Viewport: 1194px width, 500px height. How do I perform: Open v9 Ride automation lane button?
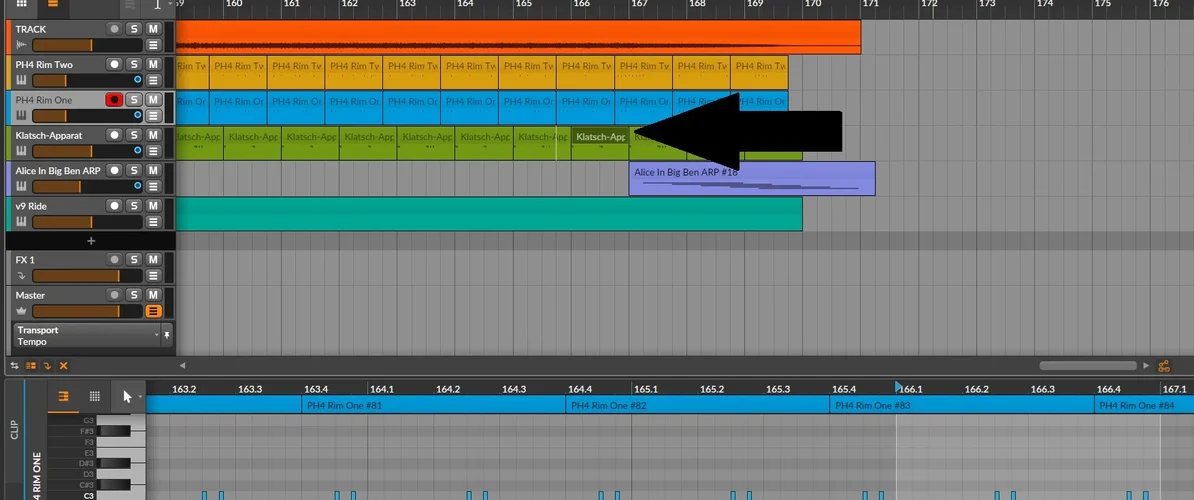click(x=153, y=222)
